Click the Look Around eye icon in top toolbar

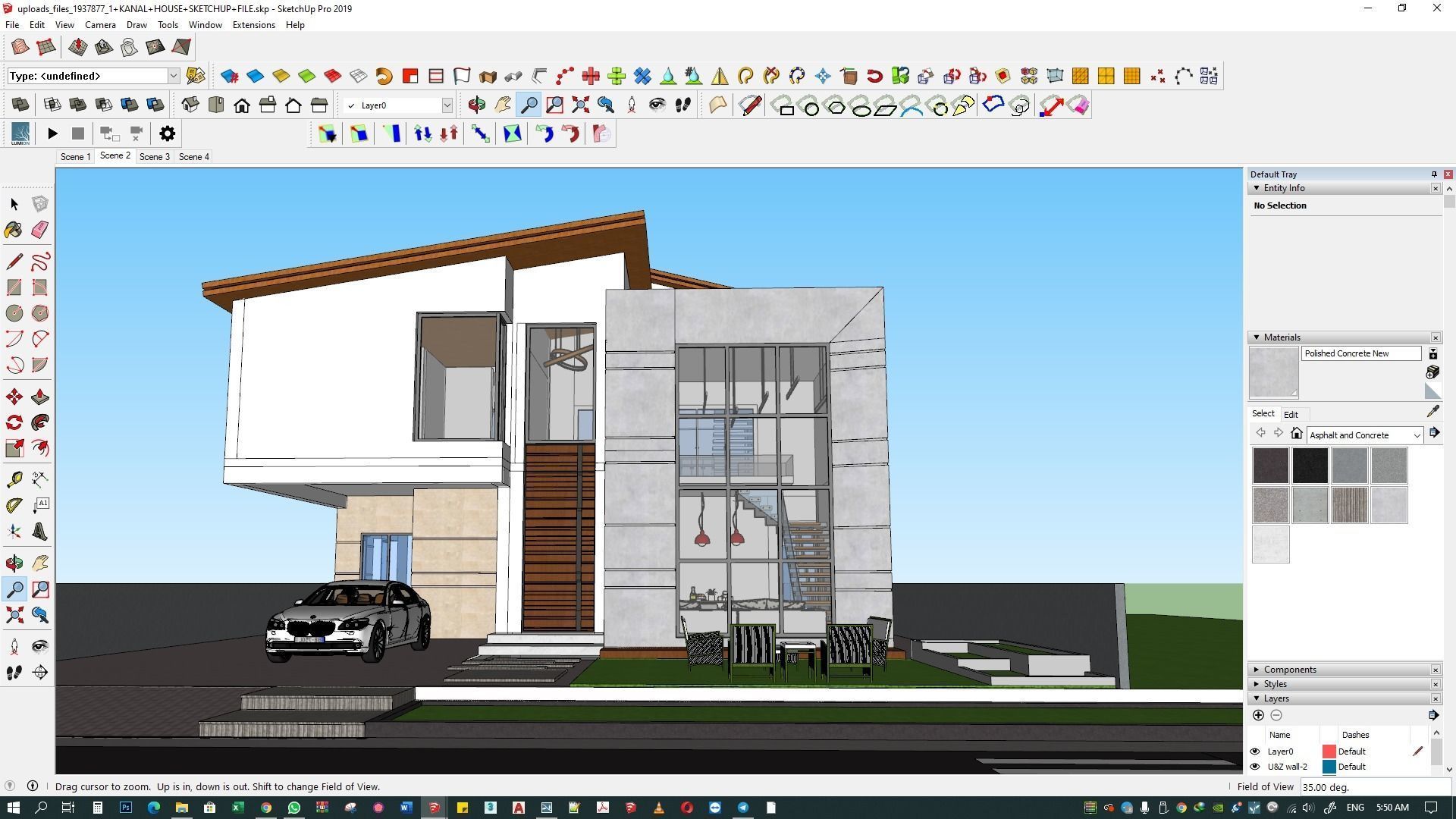click(x=657, y=105)
